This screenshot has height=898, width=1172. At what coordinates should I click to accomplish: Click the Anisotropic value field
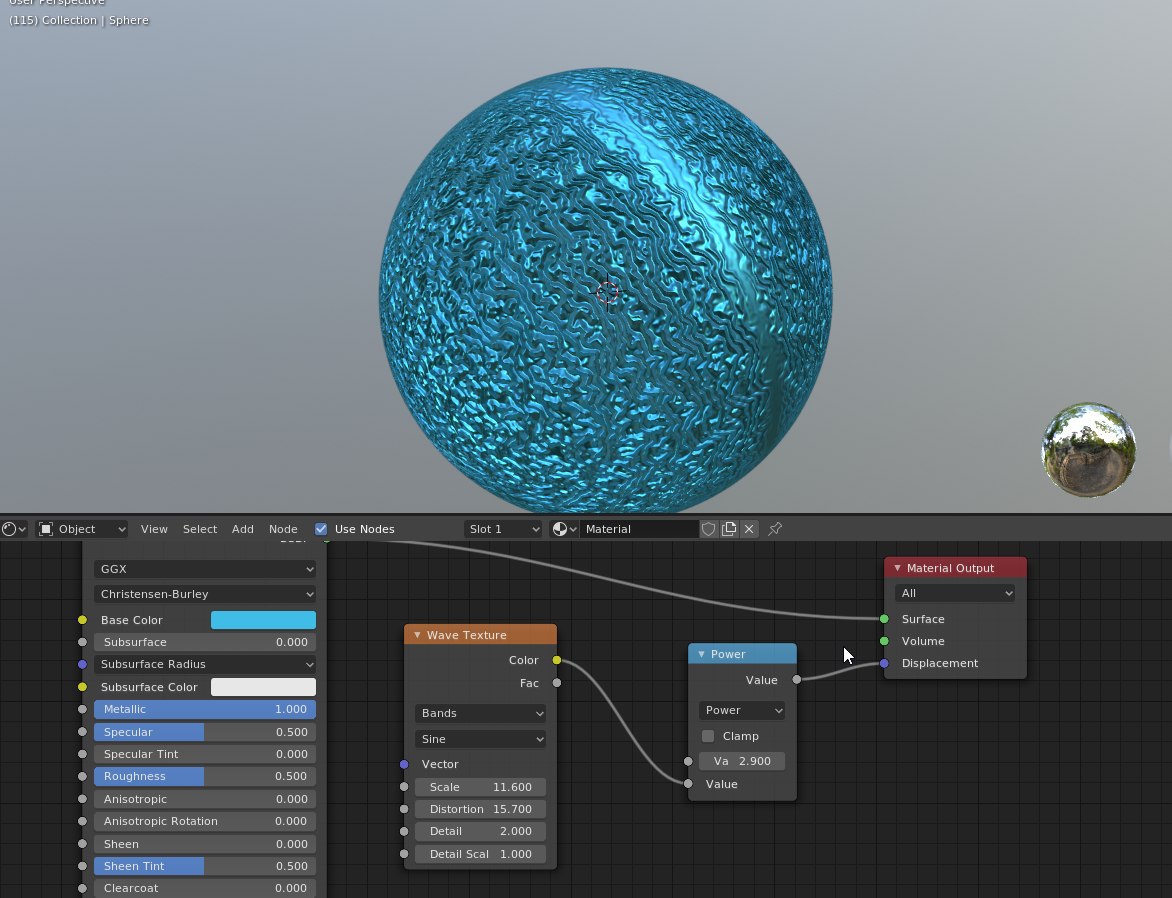click(205, 799)
